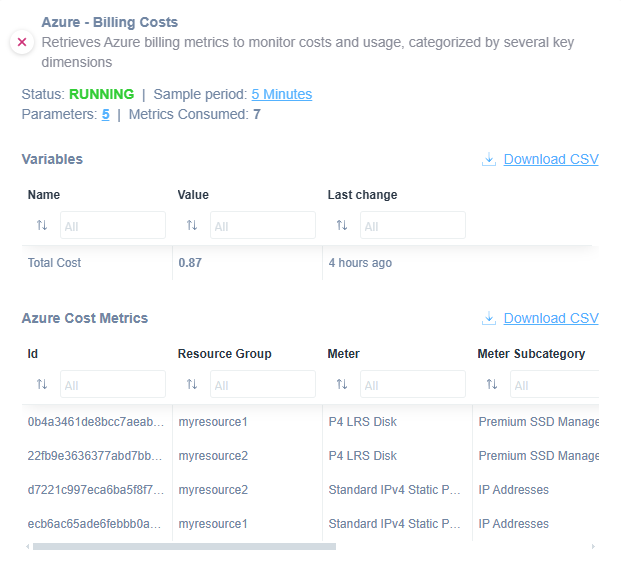Open the Parameters count link 5

pos(105,114)
